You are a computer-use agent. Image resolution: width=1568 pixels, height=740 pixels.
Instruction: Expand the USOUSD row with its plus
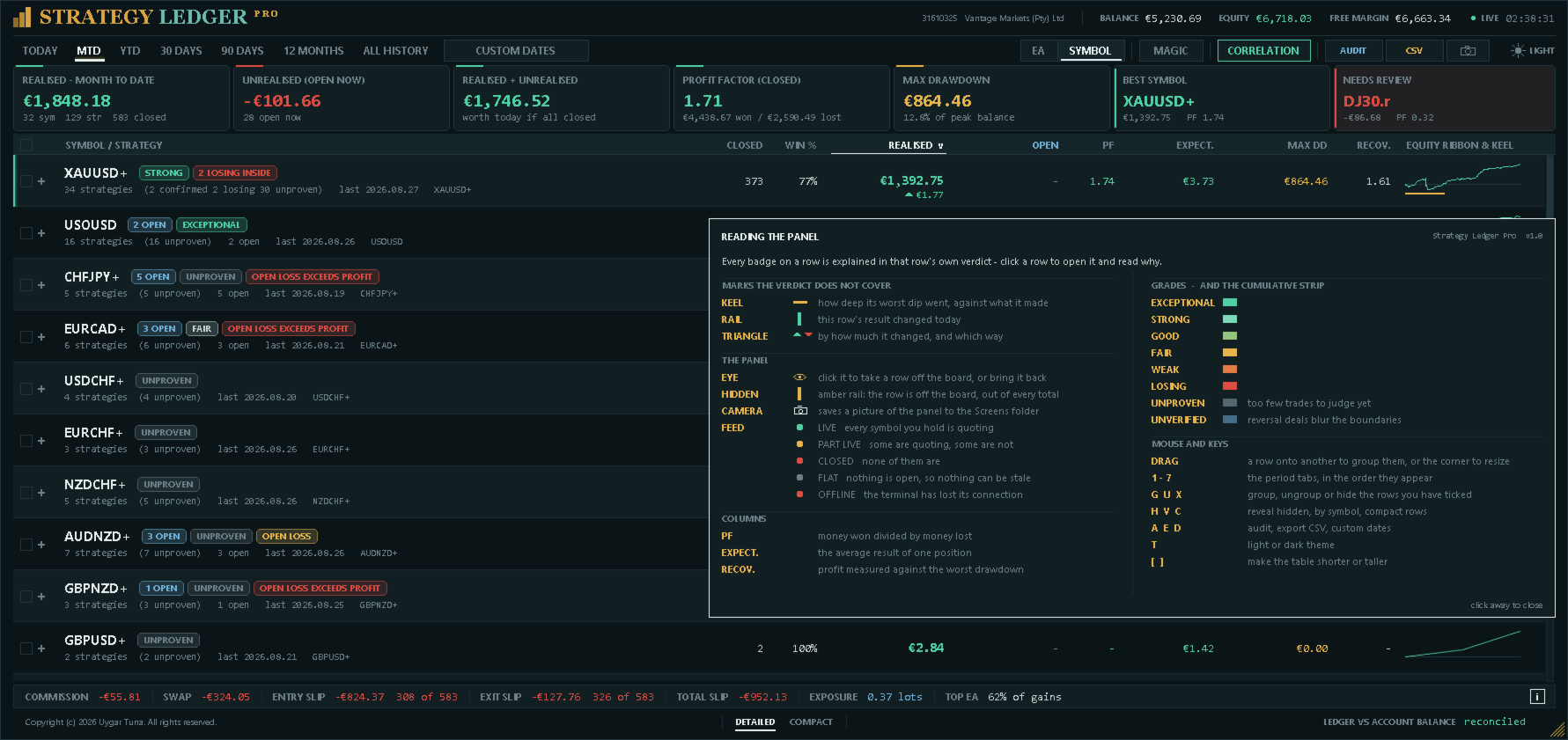click(41, 233)
